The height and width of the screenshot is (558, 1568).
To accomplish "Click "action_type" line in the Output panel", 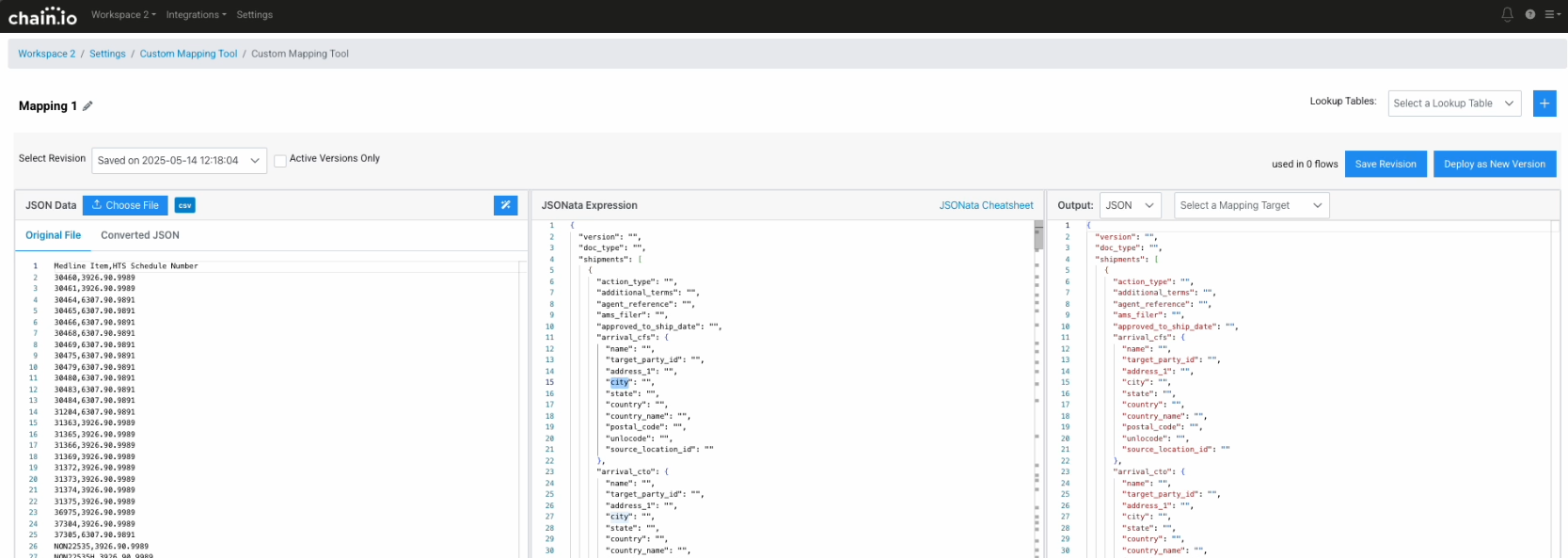I will [1153, 282].
